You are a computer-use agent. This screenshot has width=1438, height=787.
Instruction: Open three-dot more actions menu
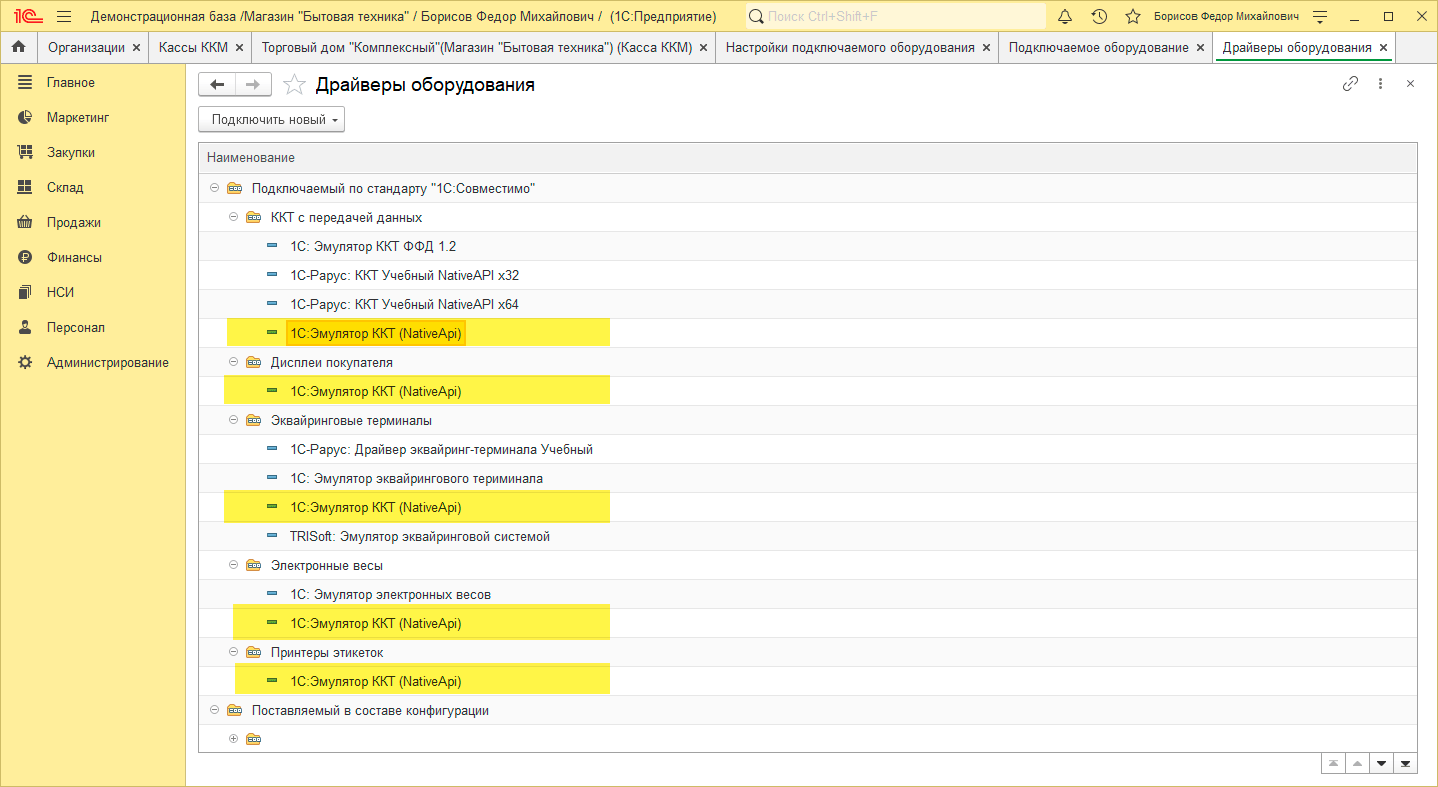pos(1380,84)
